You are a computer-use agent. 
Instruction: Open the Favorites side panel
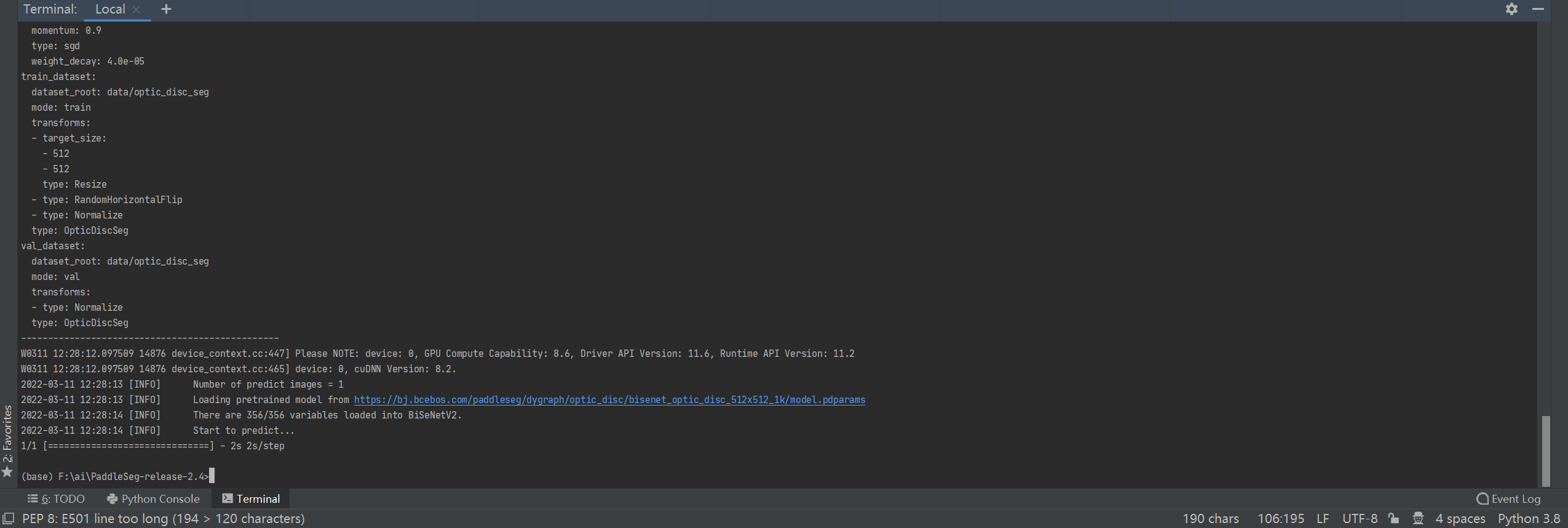[7, 433]
